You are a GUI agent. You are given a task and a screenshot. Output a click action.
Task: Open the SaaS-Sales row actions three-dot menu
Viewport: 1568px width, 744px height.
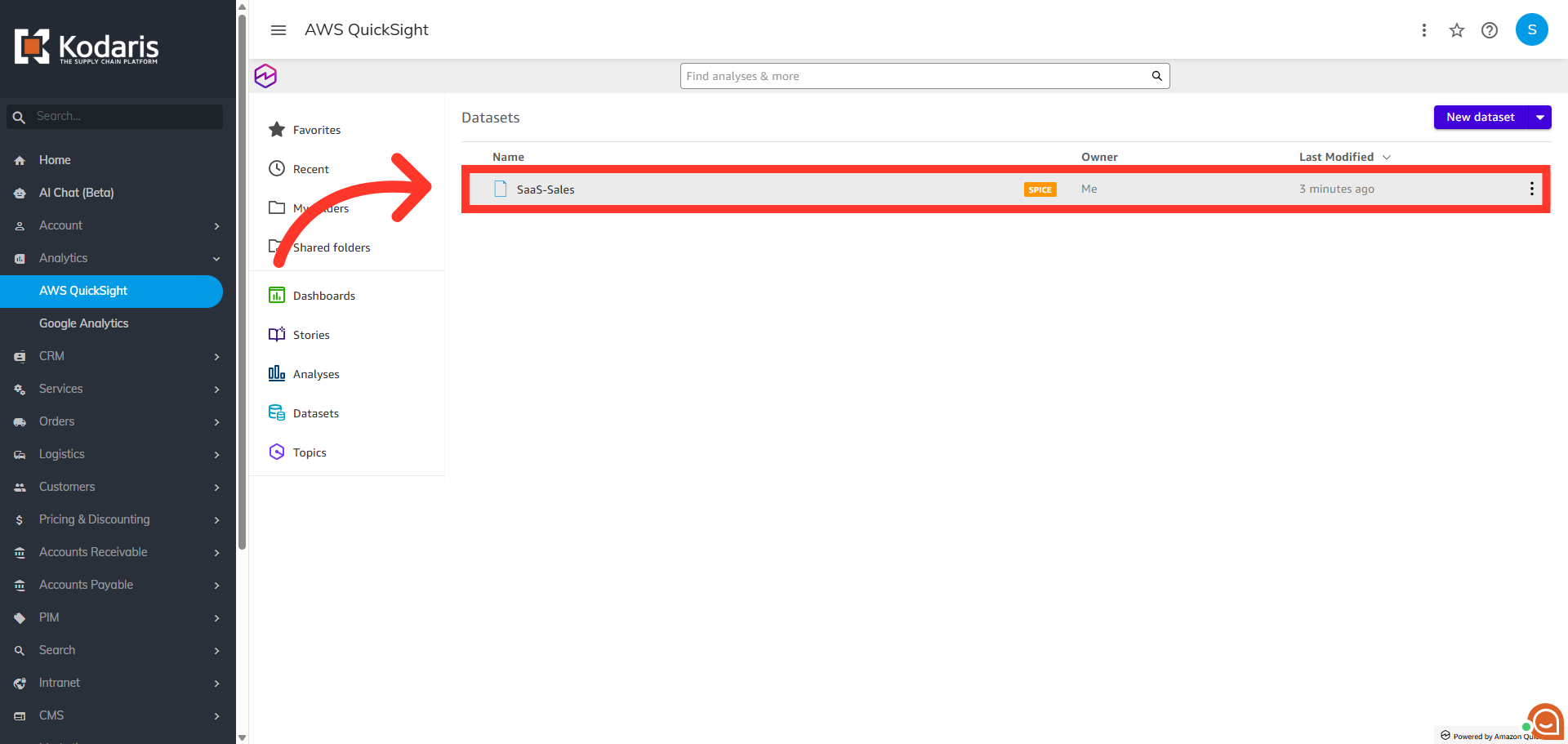(x=1531, y=189)
